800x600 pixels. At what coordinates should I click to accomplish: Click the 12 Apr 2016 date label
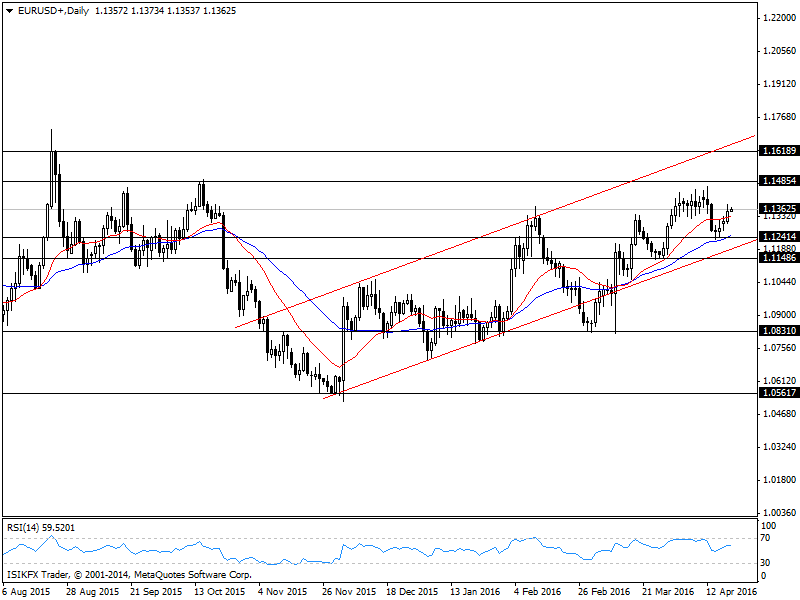731,592
